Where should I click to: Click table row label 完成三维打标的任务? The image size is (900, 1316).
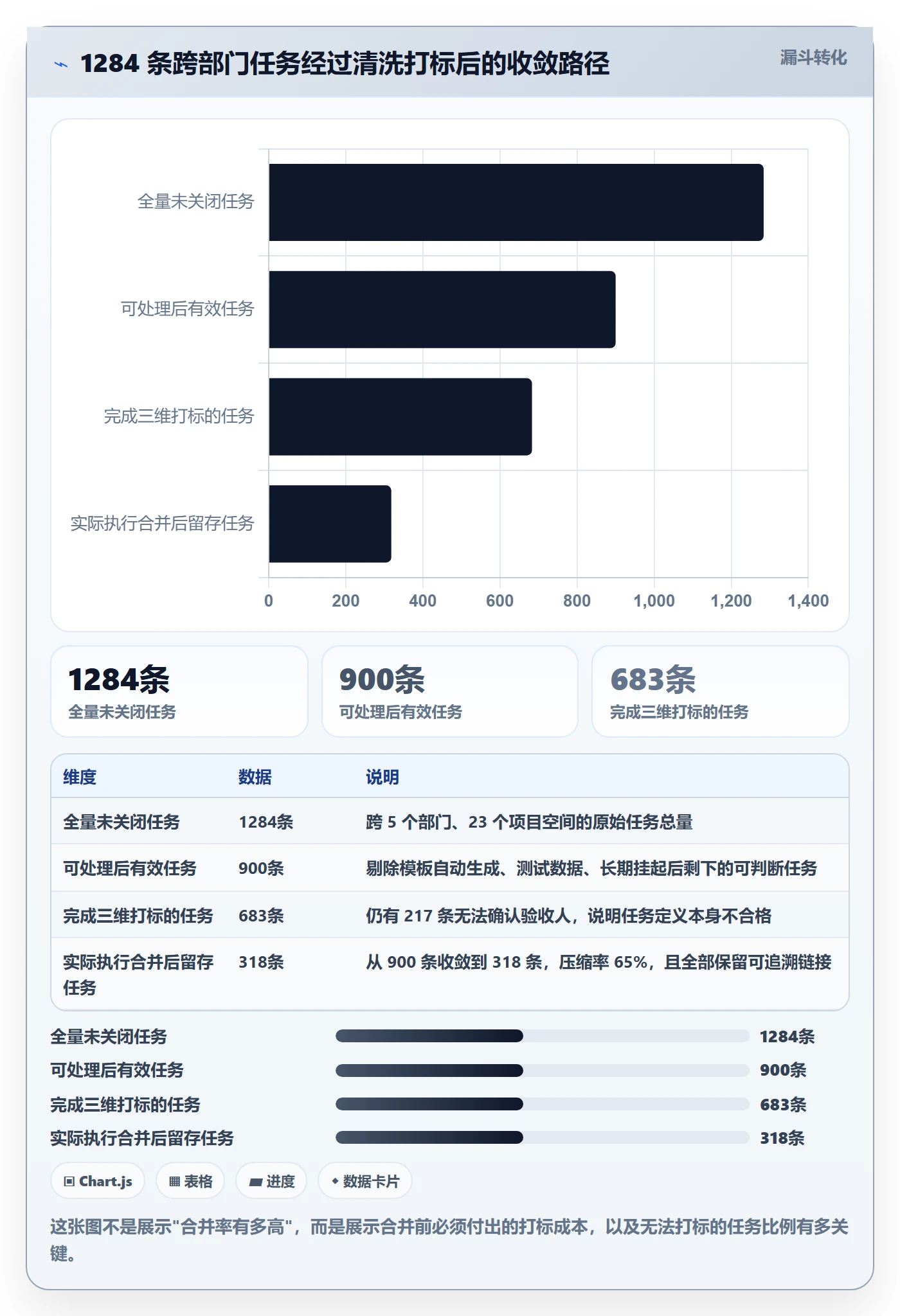138,916
